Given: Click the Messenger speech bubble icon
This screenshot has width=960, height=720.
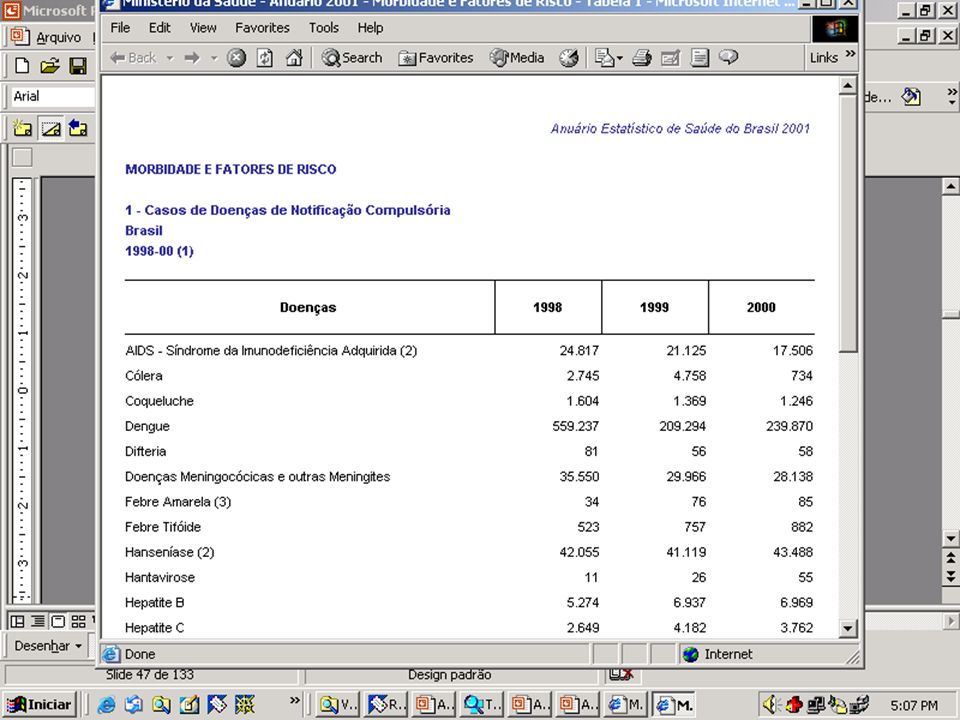Looking at the screenshot, I should pyautogui.click(x=728, y=57).
